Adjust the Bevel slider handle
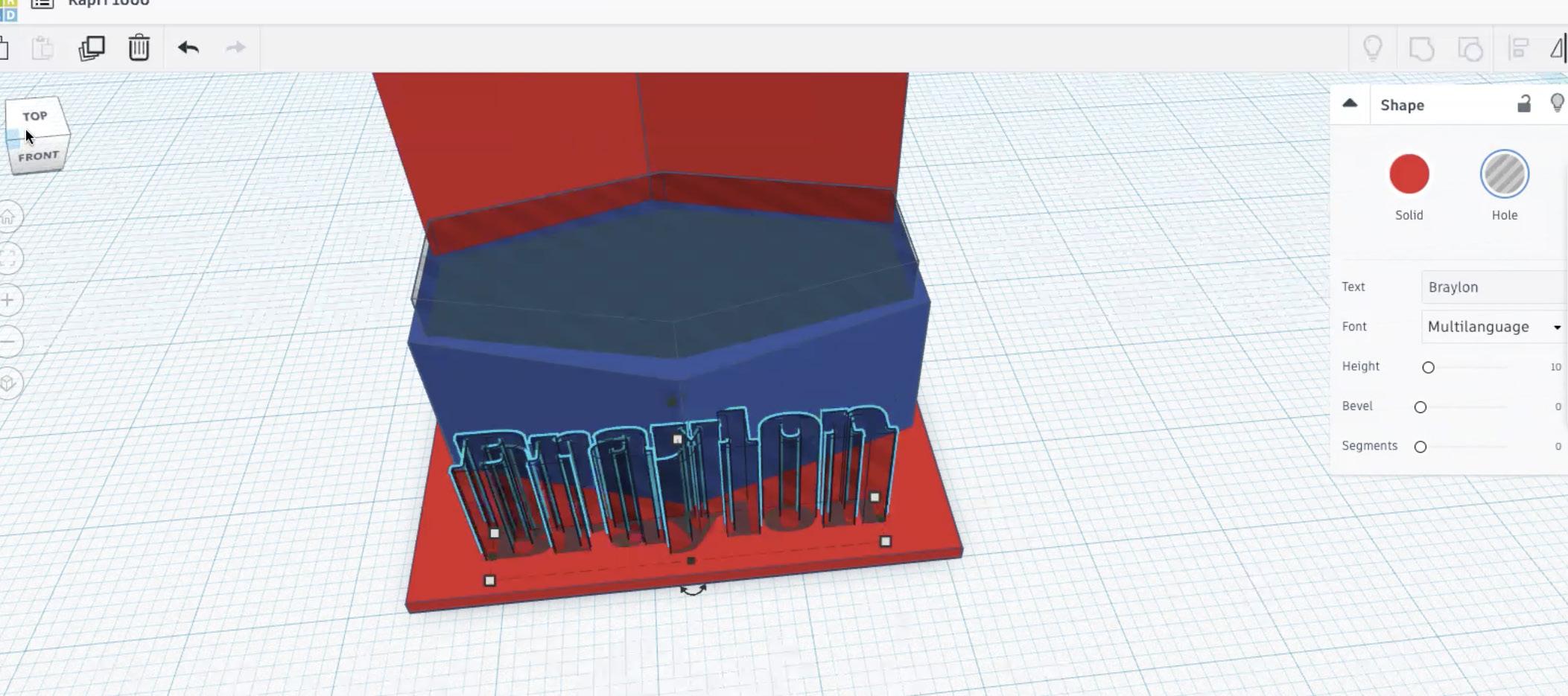 1421,407
